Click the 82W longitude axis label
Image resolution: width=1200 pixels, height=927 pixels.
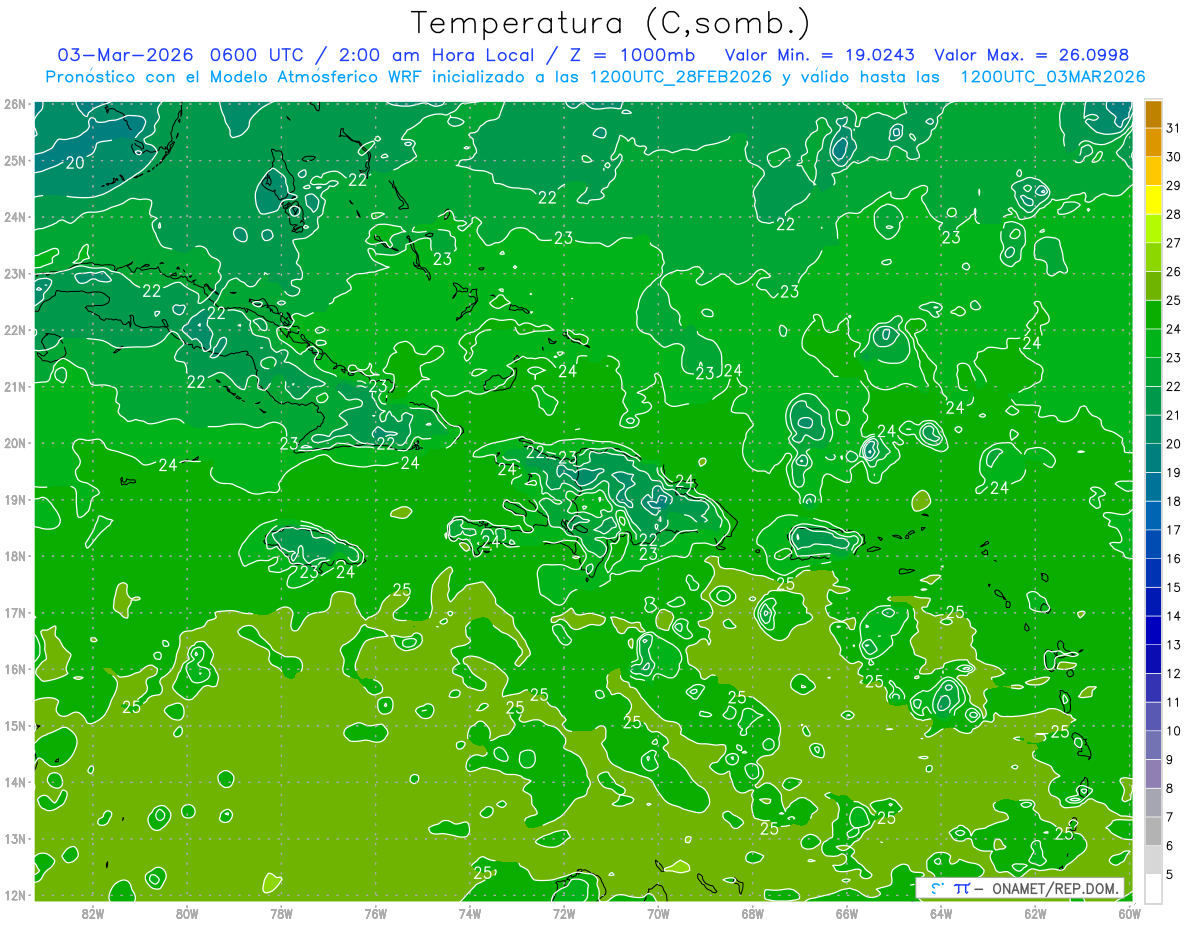(93, 914)
